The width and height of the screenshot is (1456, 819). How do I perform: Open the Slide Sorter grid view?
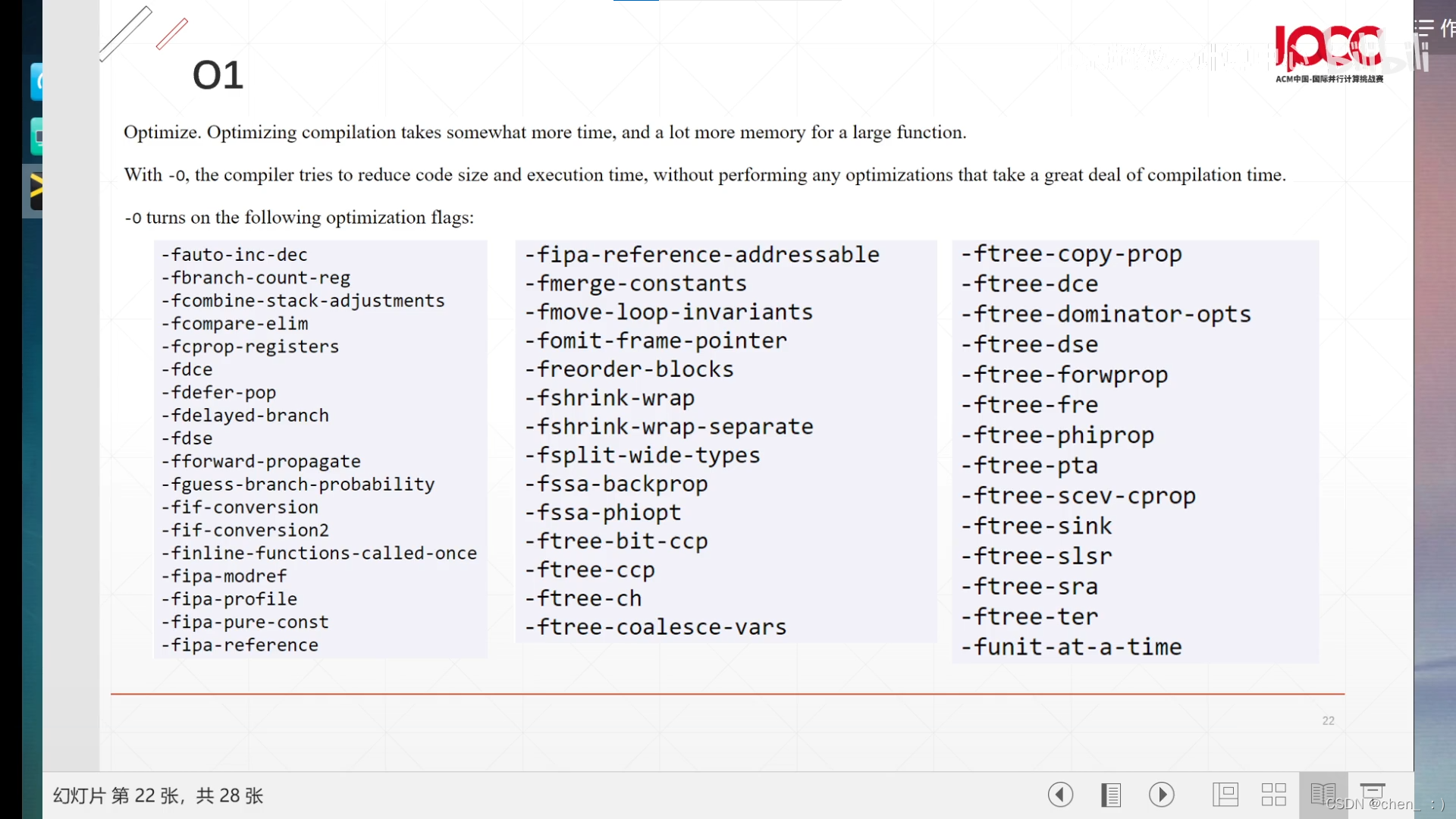click(1273, 795)
